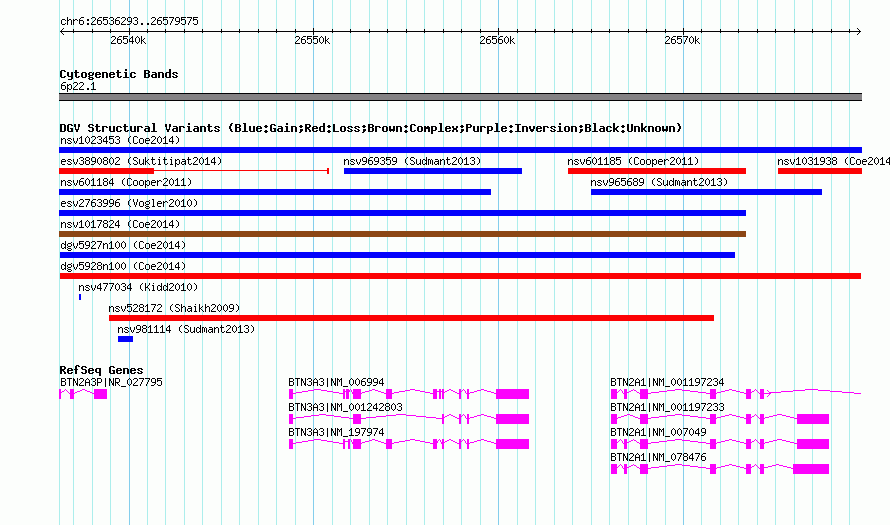The height and width of the screenshot is (525, 890).
Task: Select the BTN2A3P gene model glyph
Action: point(83,394)
